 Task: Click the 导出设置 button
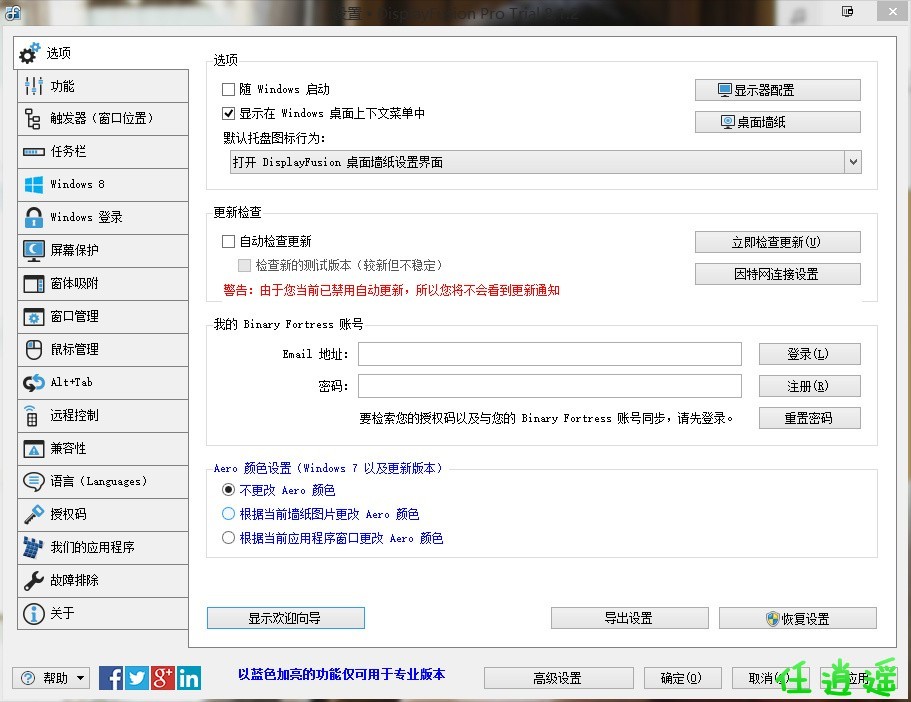(630, 618)
